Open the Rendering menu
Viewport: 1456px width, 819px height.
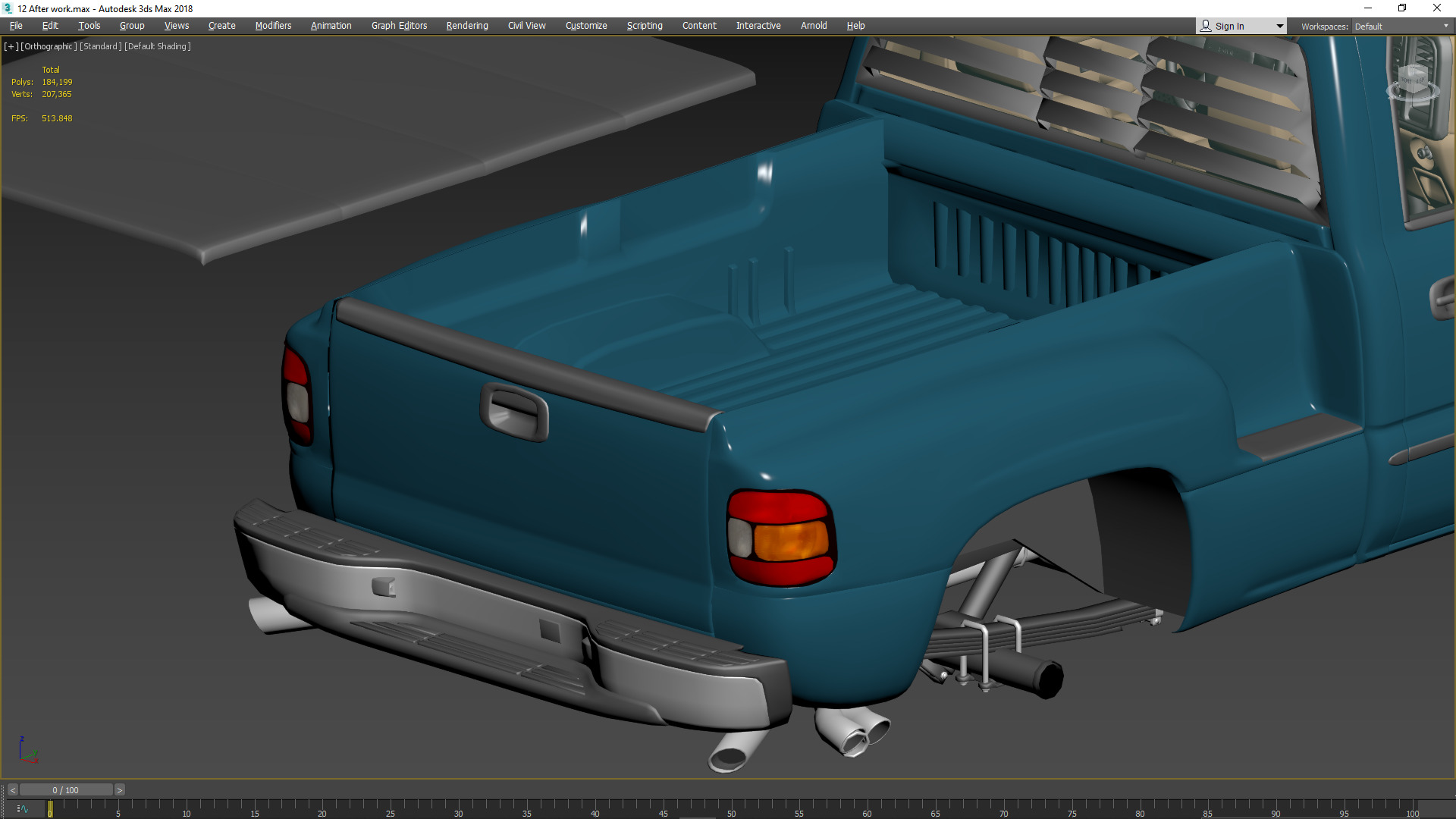pos(467,26)
